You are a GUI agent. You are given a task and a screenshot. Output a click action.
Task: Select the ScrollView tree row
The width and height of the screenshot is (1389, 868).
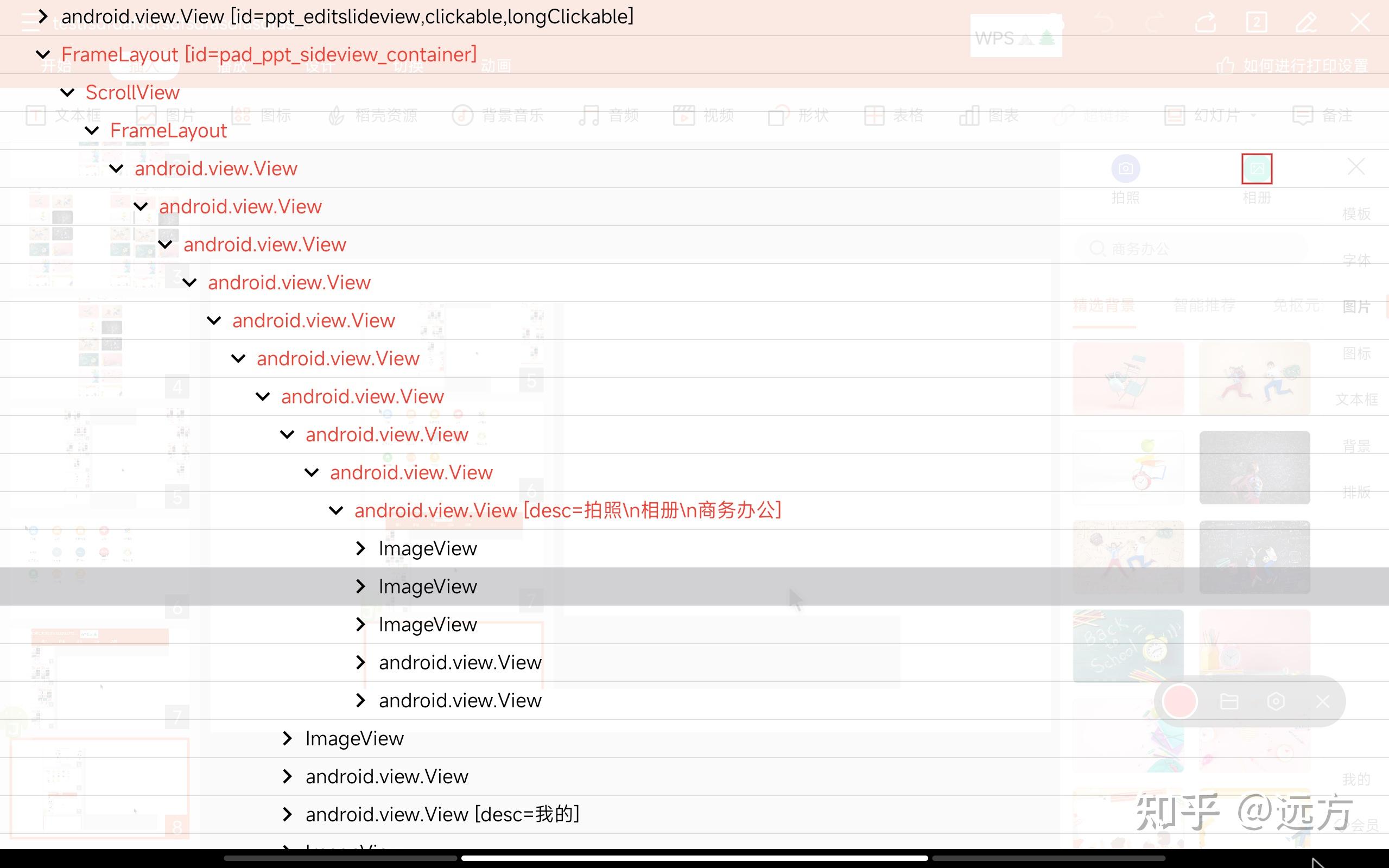[x=695, y=92]
